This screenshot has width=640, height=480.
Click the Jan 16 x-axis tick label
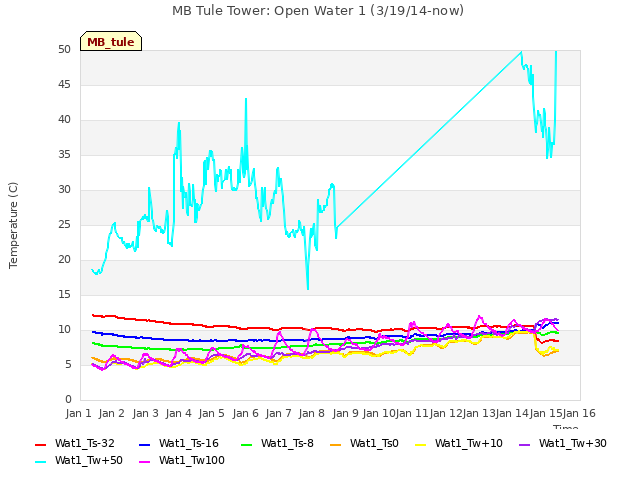point(579,413)
